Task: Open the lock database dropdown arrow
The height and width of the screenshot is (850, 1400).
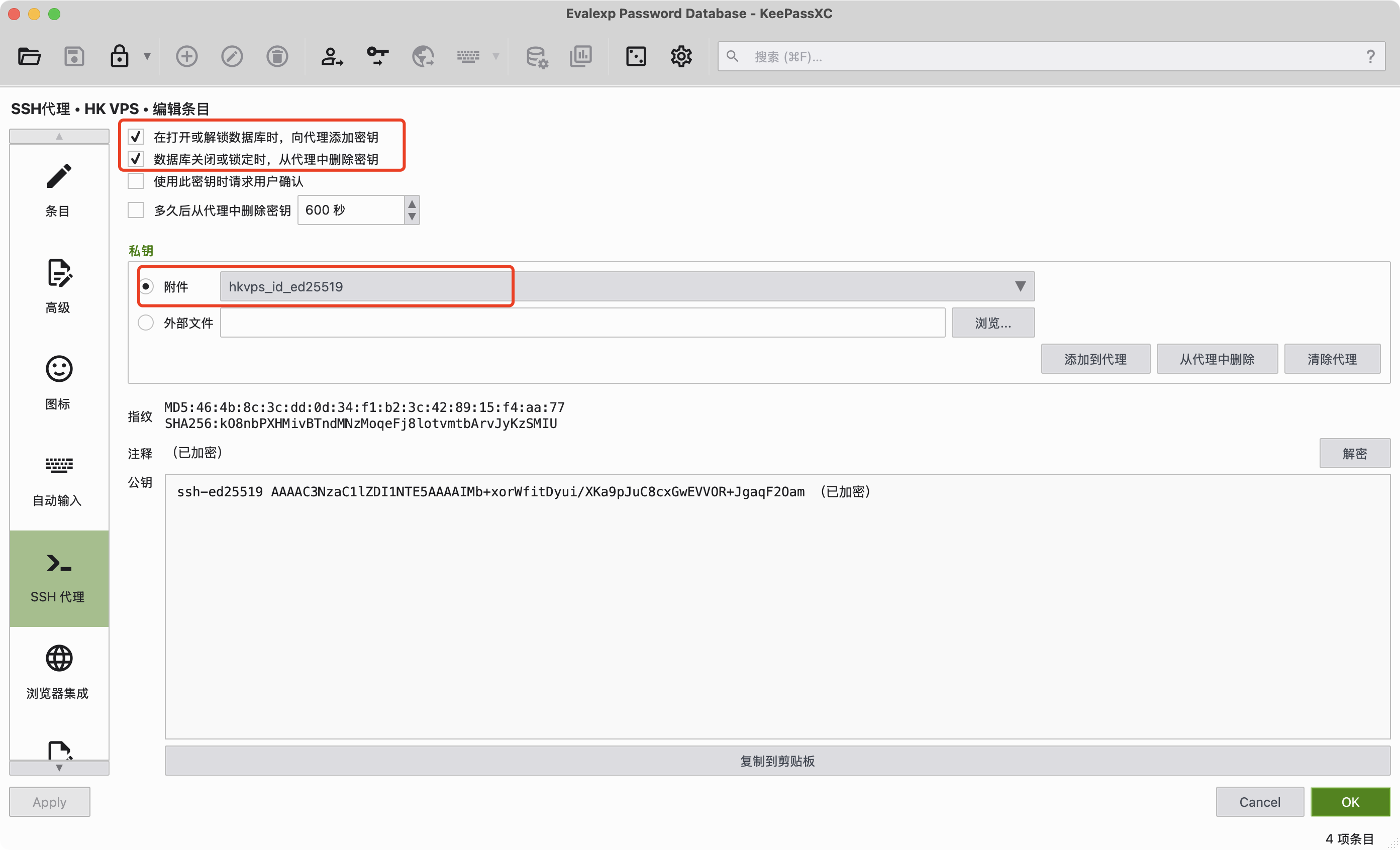Action: coord(147,56)
